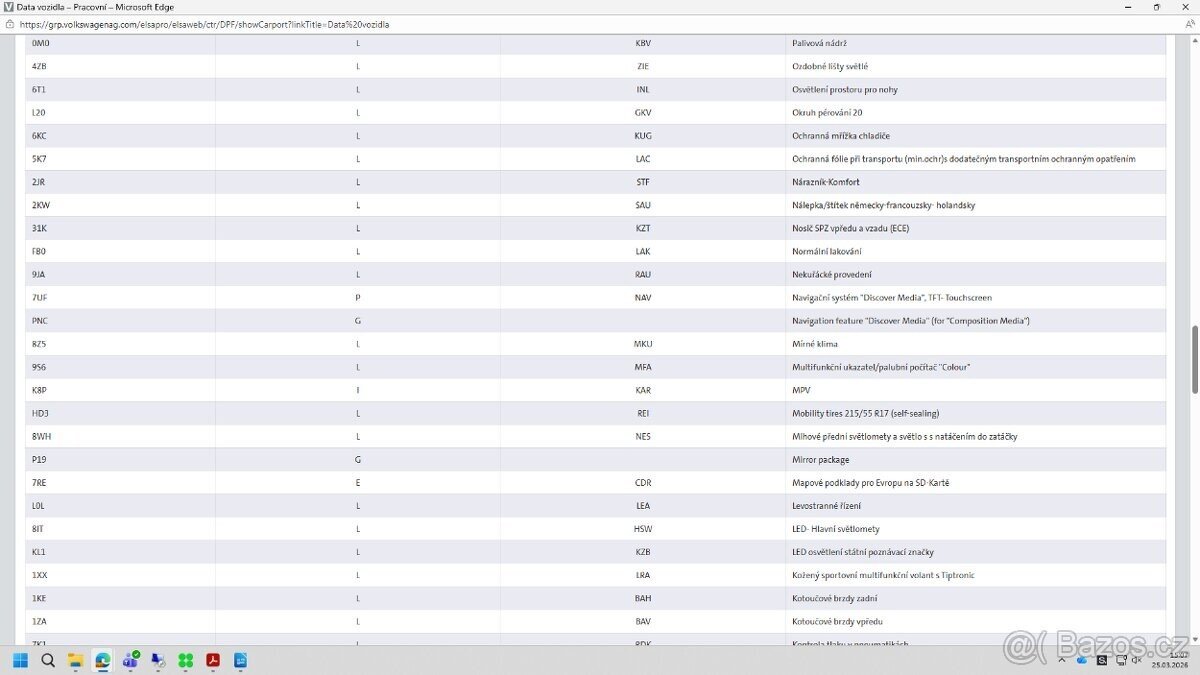This screenshot has width=1200, height=675.
Task: Switch to Microsoft Edge on the taskbar
Action: point(102,660)
